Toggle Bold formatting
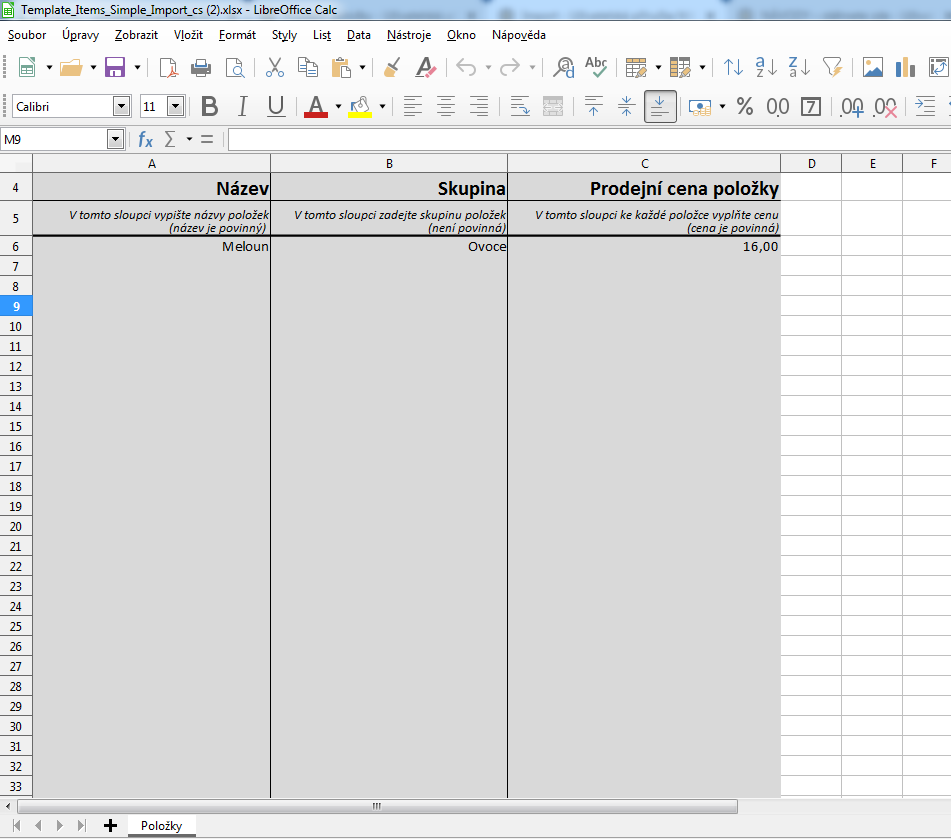Image resolution: width=951 pixels, height=839 pixels. click(x=209, y=107)
